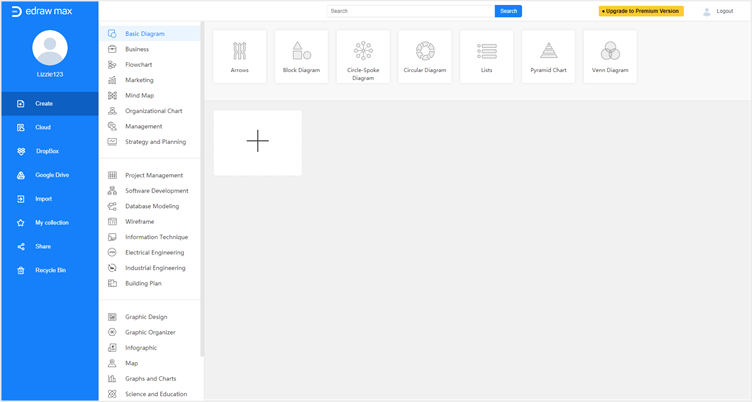Select the Wireframe category
Image resolution: width=752 pixels, height=402 pixels.
pos(150,222)
